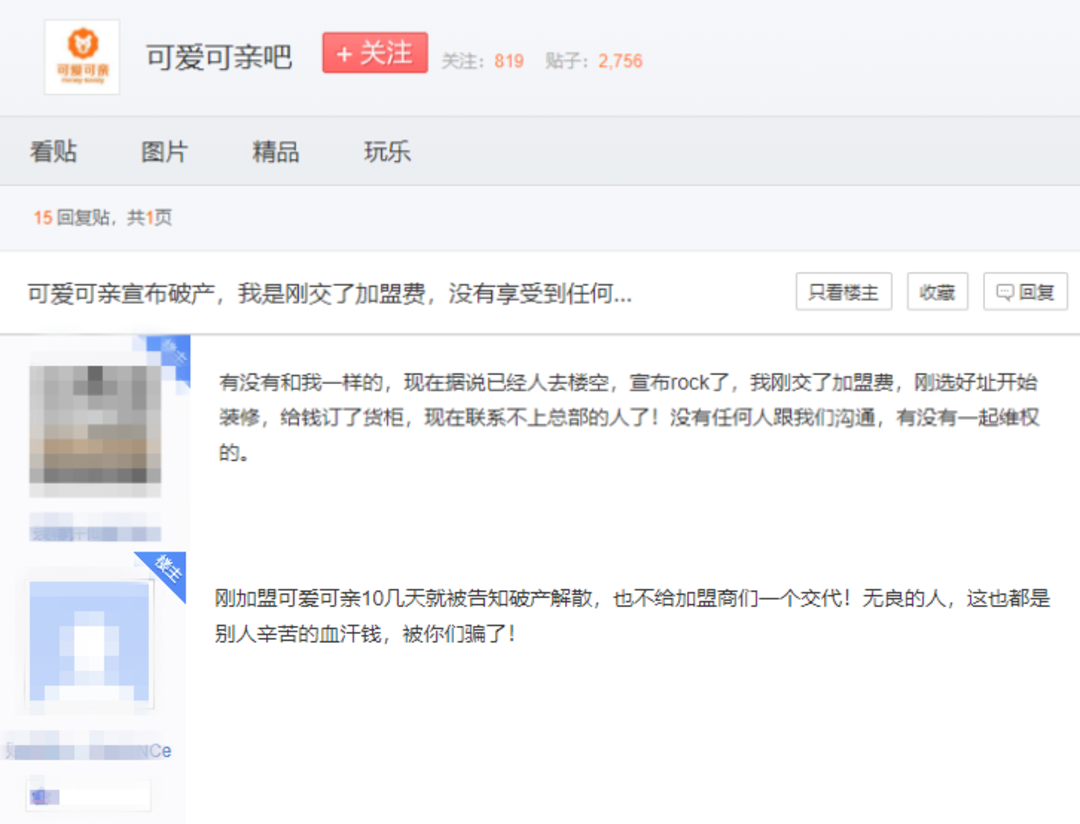
Task: Switch to the 精品 tab
Action: pyautogui.click(x=276, y=152)
